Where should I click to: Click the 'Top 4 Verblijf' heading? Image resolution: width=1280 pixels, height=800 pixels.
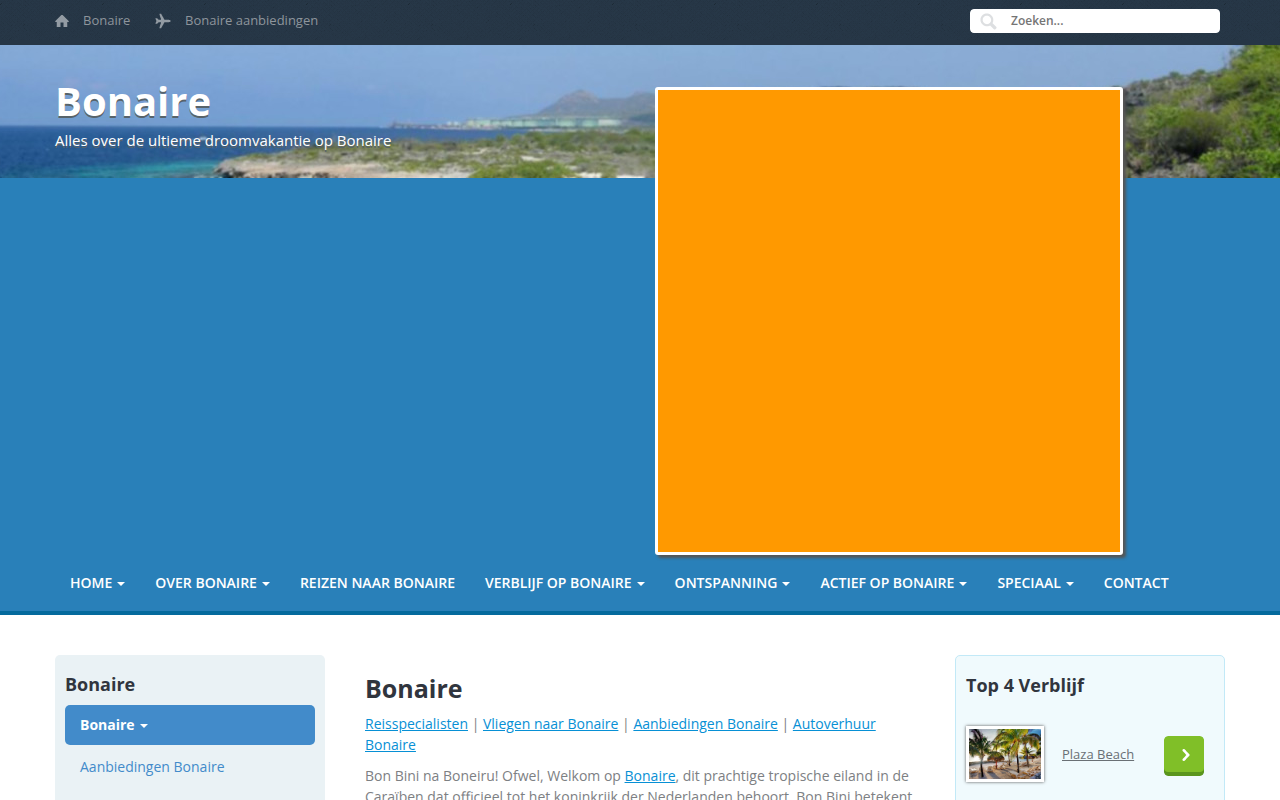tap(1025, 685)
